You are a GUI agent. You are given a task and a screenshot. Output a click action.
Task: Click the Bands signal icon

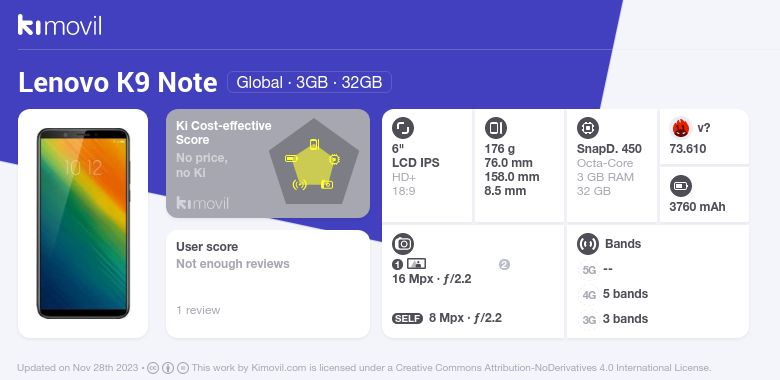[x=588, y=244]
